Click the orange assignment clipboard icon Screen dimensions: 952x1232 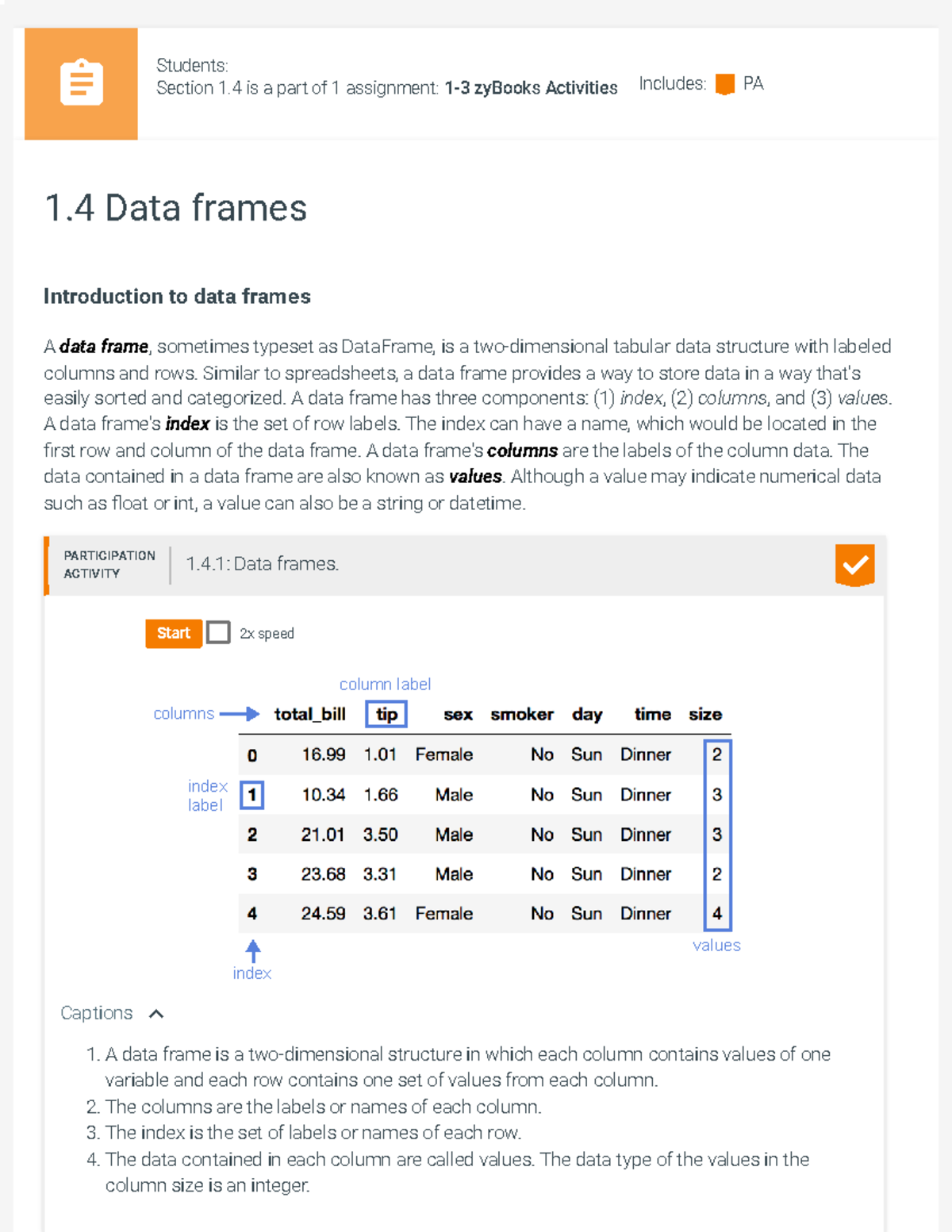click(80, 83)
